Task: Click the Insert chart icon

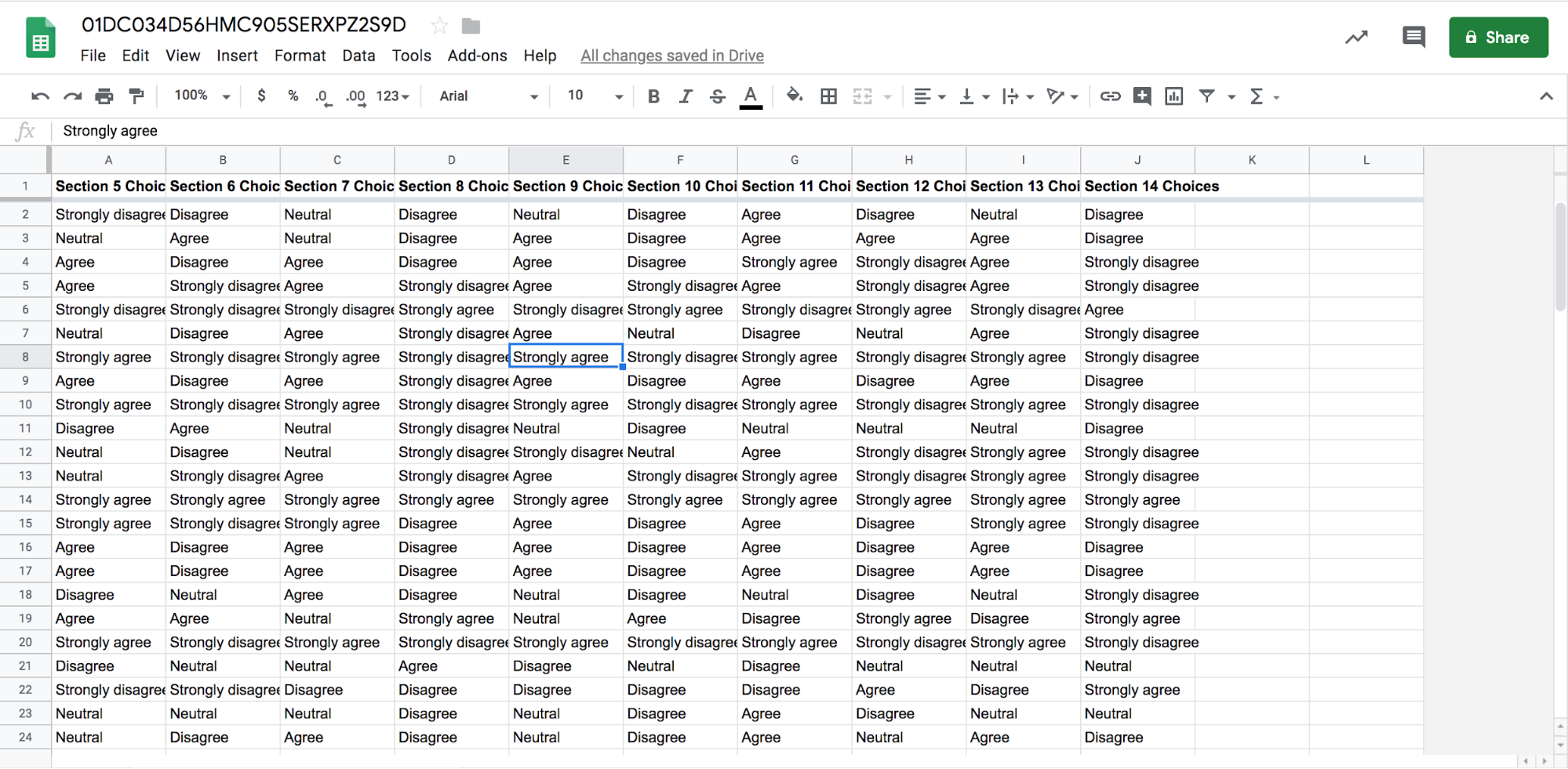Action: tap(1173, 96)
